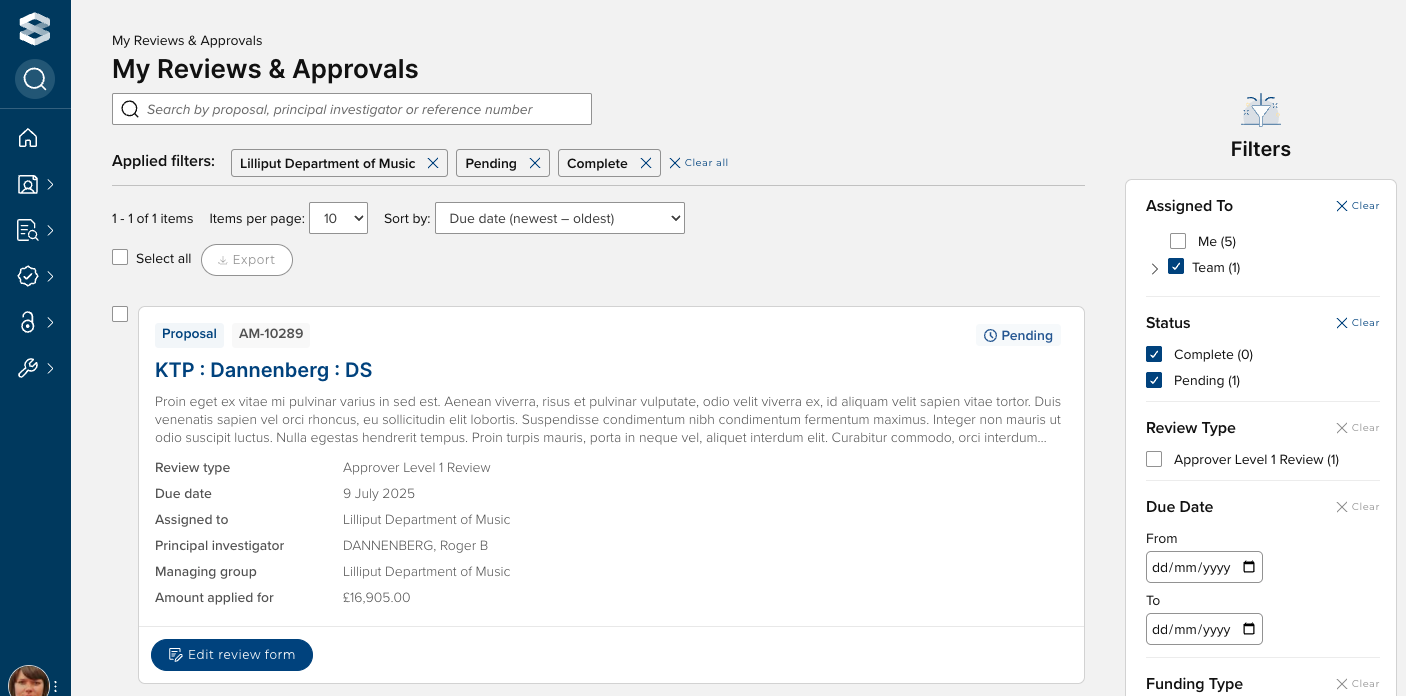Open the sidebar approvals checkmark badge icon
1406x696 pixels.
[x=28, y=276]
